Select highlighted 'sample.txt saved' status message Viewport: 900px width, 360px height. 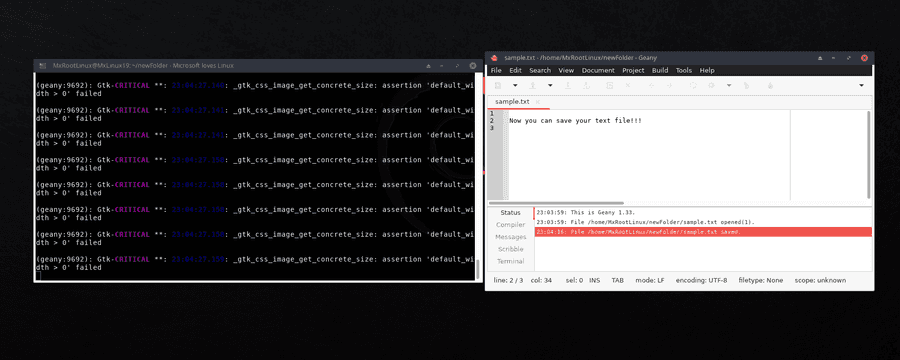[703, 232]
